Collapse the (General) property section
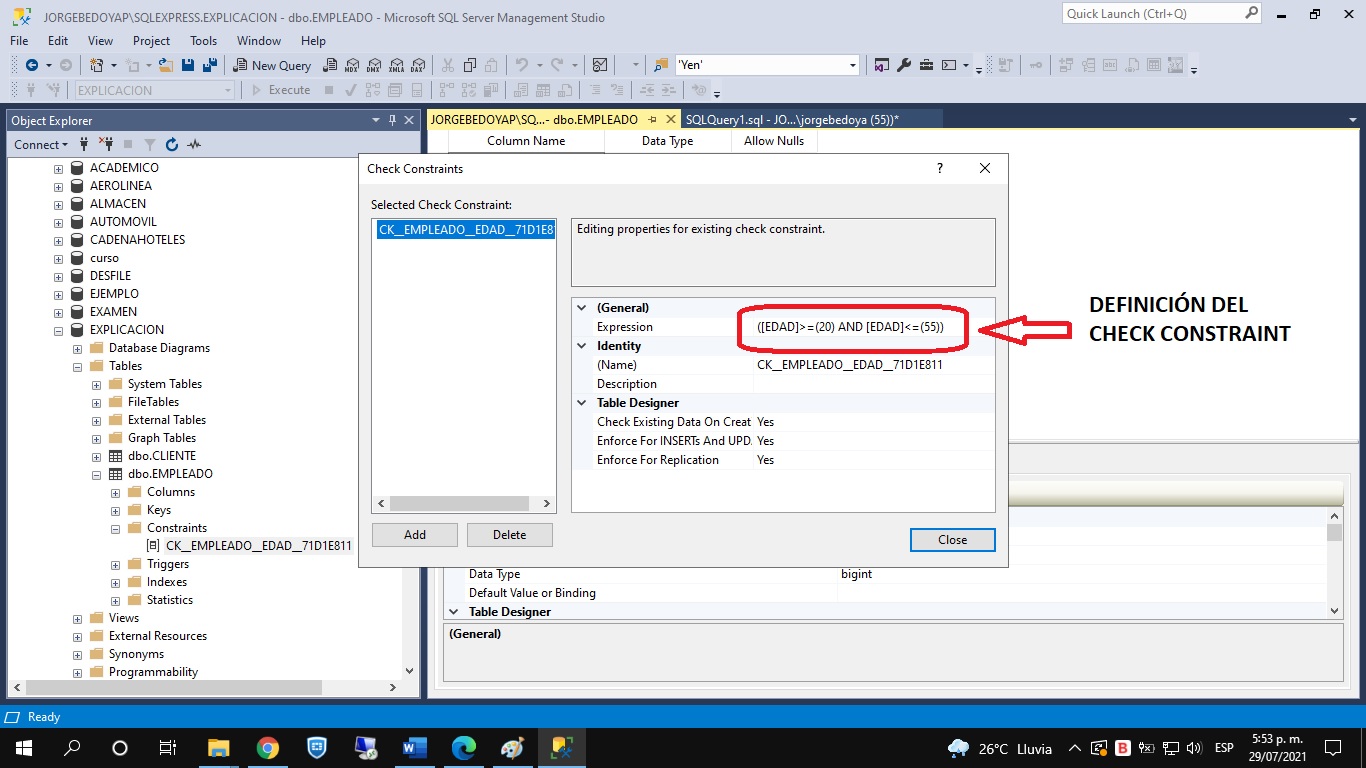 click(583, 308)
